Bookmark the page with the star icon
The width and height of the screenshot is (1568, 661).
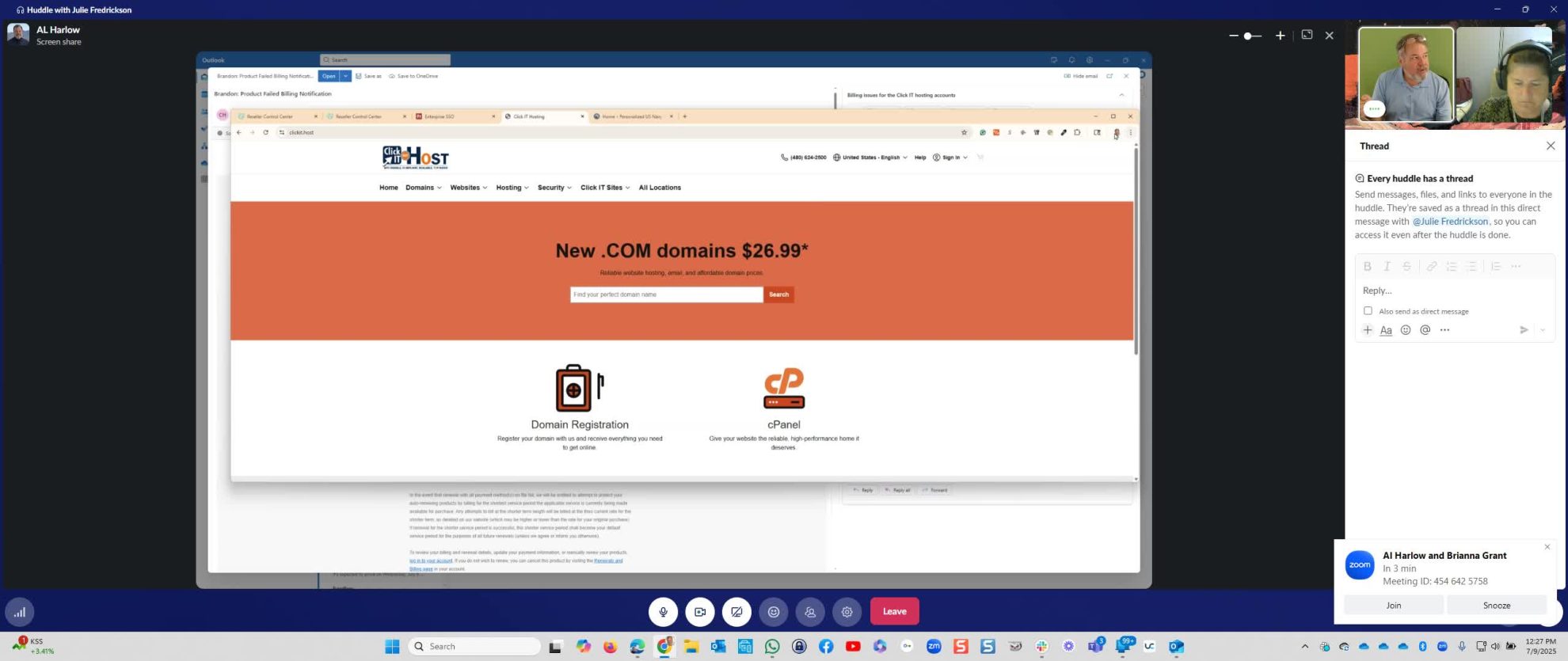tap(964, 132)
